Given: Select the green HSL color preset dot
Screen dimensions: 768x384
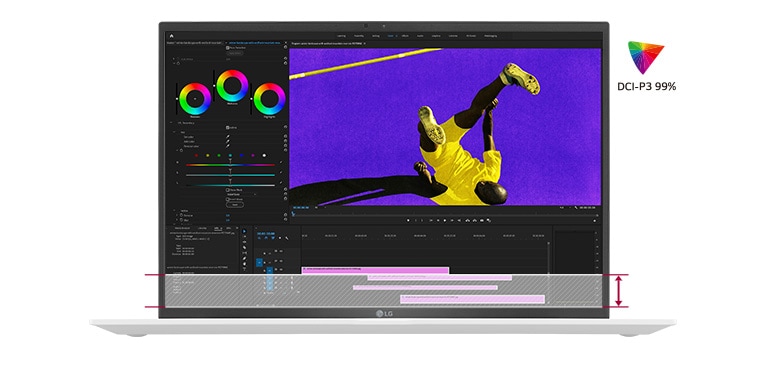Looking at the screenshot, I should click(x=219, y=155).
